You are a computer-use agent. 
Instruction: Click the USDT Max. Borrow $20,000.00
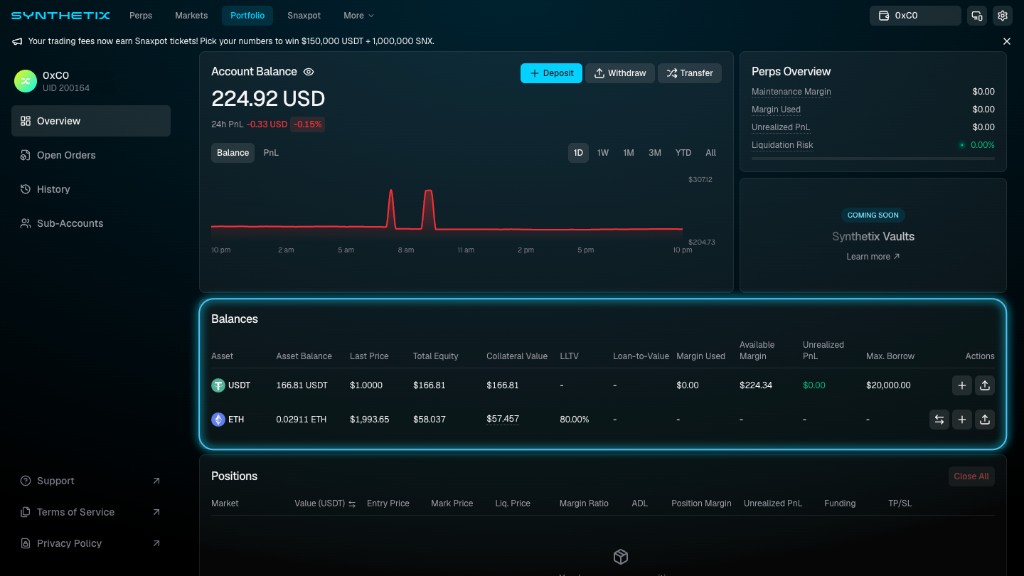pyautogui.click(x=888, y=385)
